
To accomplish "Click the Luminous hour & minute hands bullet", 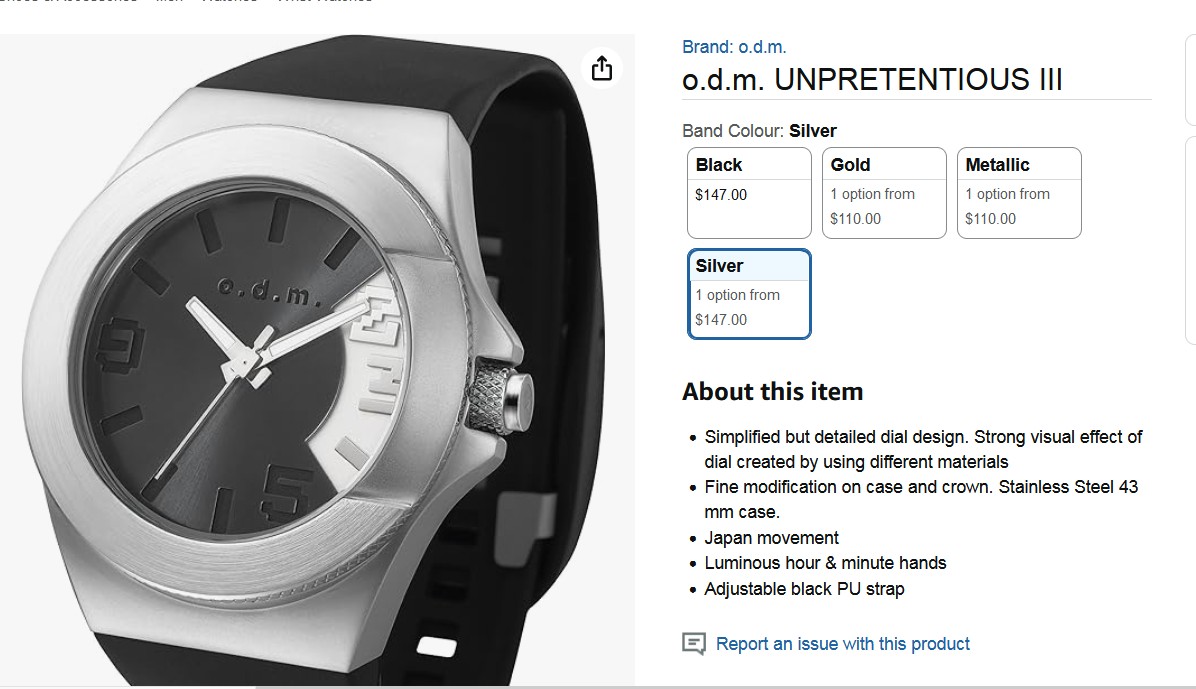I will (x=824, y=563).
